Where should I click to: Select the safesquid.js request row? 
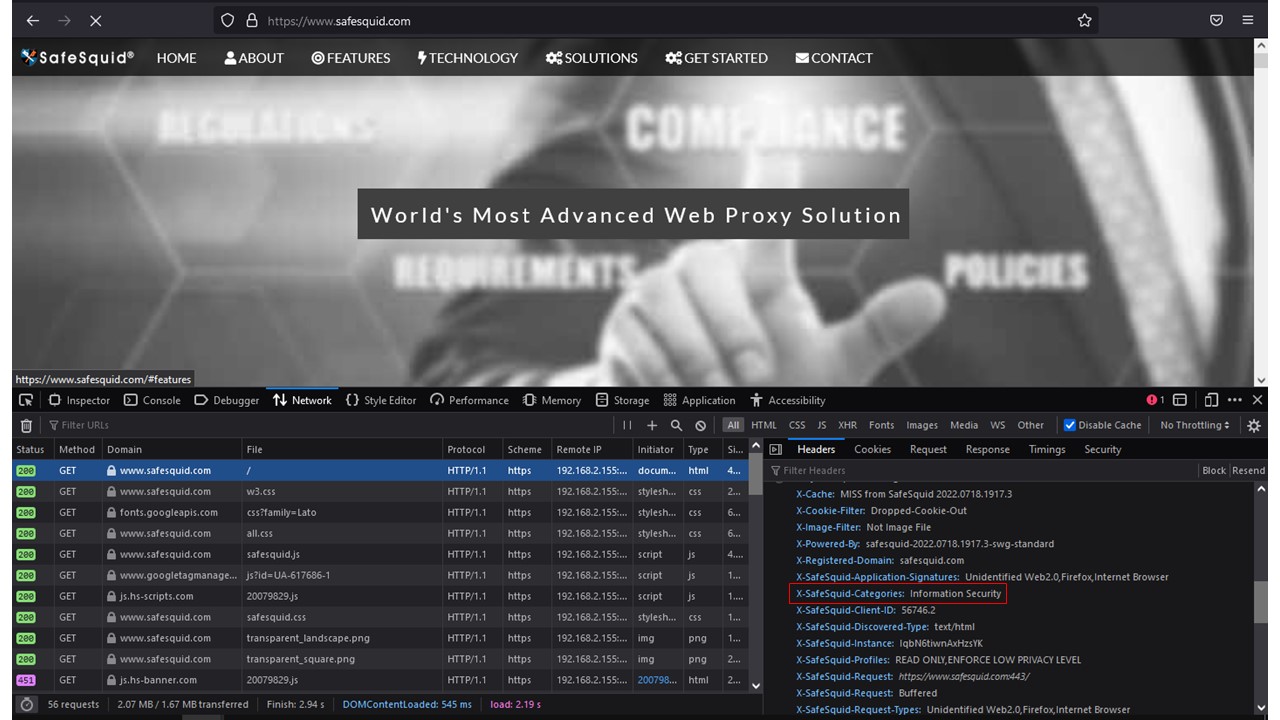tap(380, 554)
